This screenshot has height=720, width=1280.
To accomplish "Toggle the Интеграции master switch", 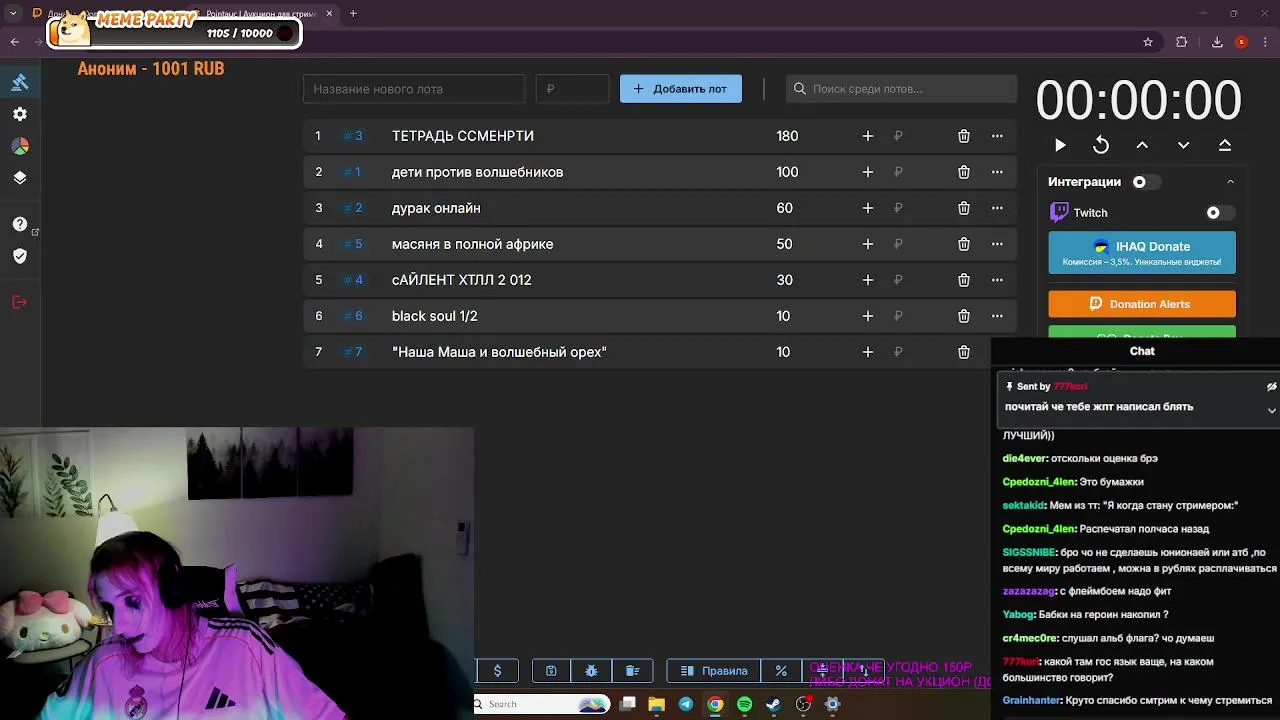I will 1146,182.
